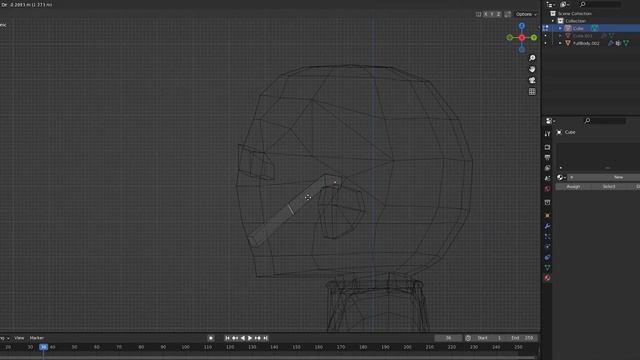The width and height of the screenshot is (640, 360).
Task: Toggle mirror Y axis in viewport header
Action: (492, 14)
